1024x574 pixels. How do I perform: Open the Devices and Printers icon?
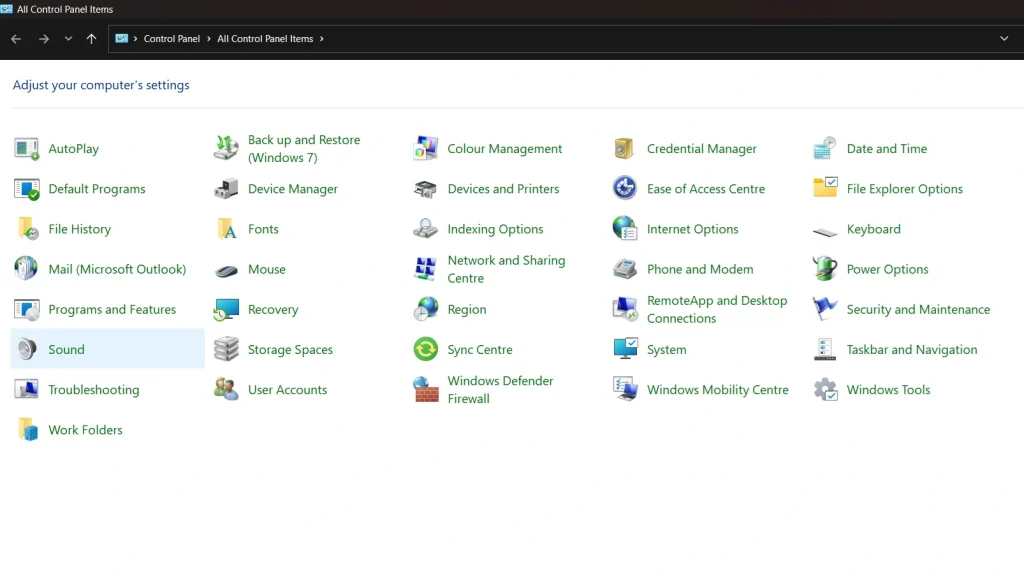coord(426,189)
